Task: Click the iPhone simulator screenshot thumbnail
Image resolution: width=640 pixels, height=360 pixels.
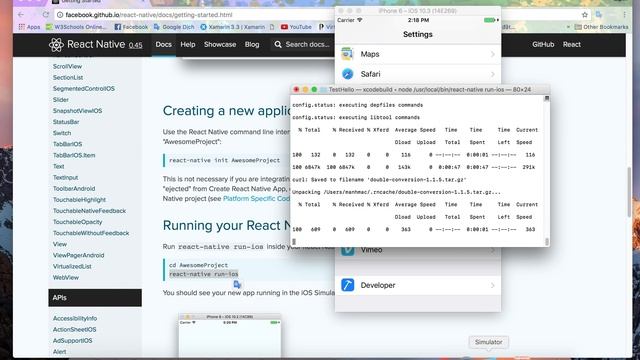Action: [230, 336]
